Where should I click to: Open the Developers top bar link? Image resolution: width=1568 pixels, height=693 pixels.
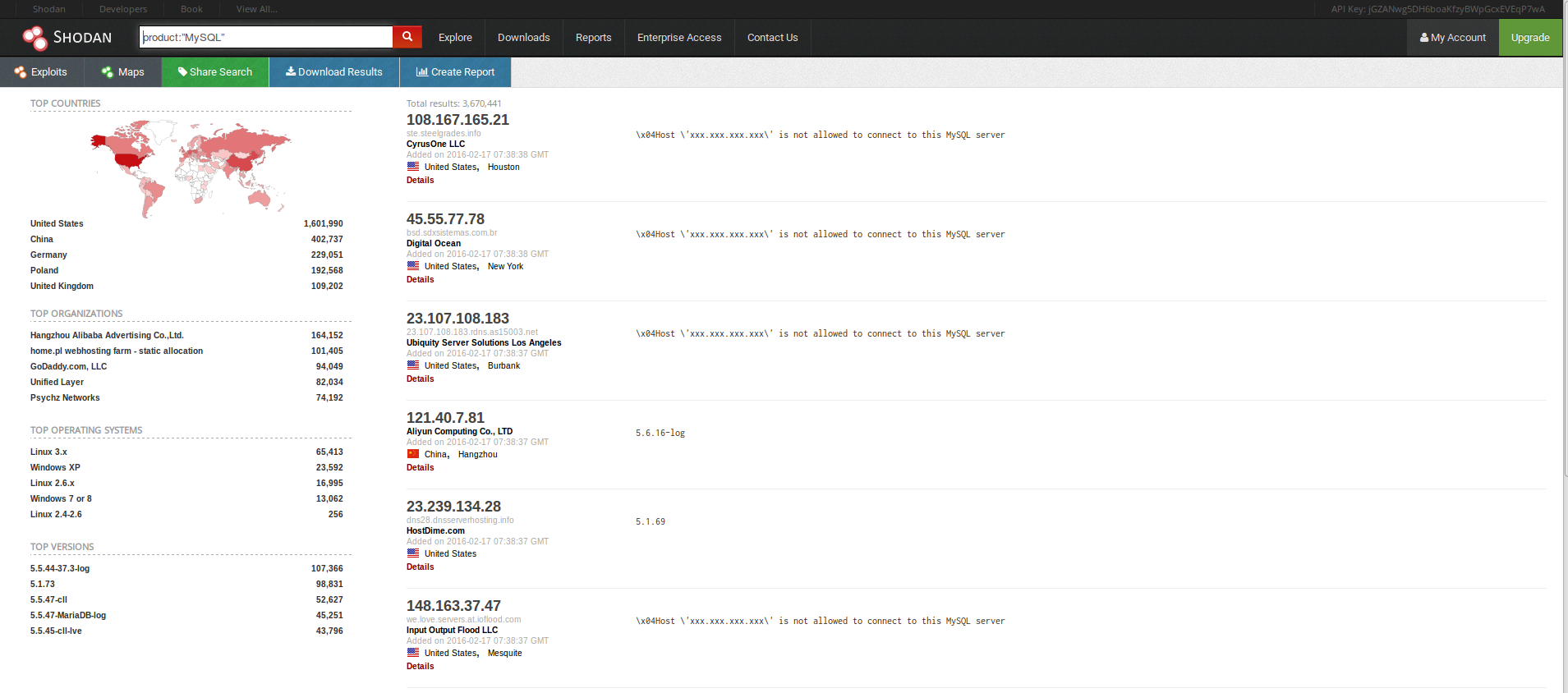click(123, 9)
